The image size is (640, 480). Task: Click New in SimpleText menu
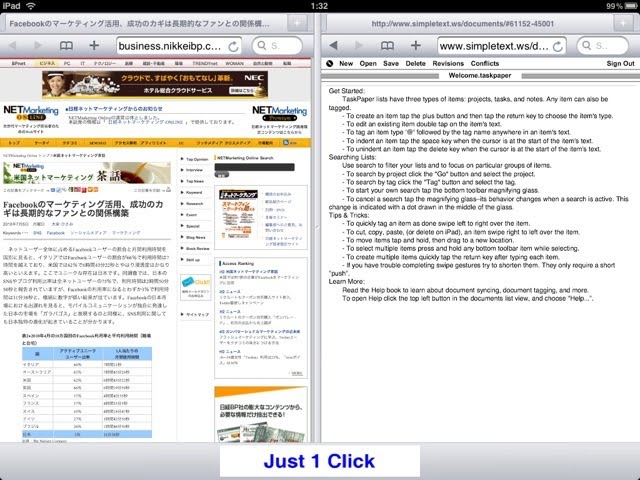pos(346,63)
